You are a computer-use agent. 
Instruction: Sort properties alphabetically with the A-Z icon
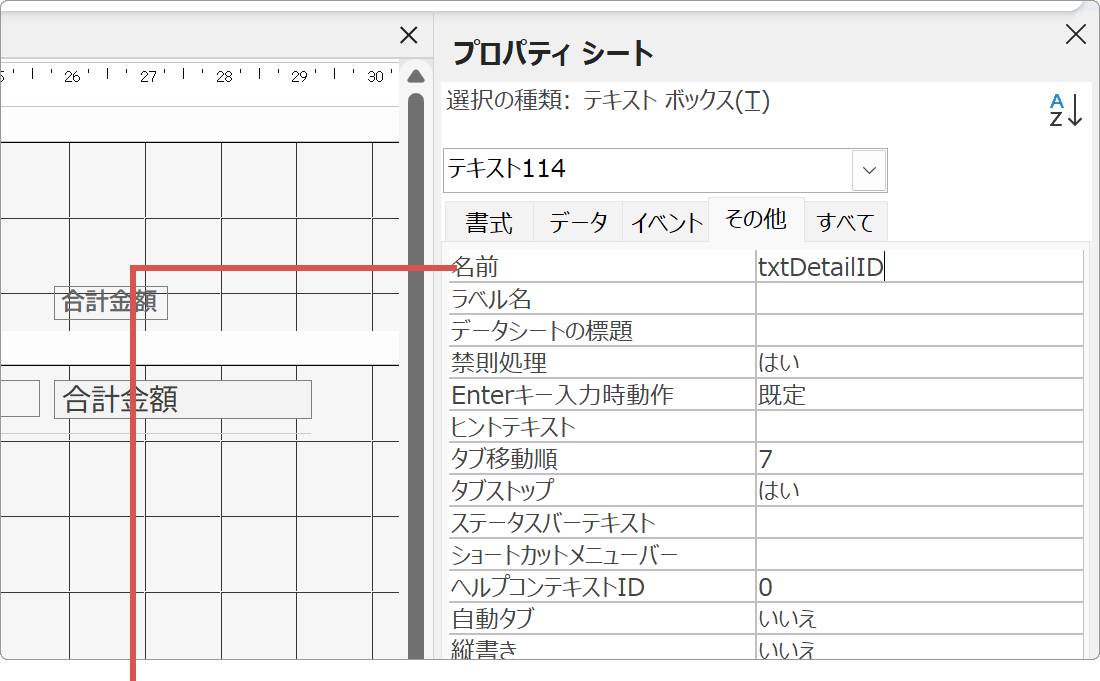coord(1065,112)
